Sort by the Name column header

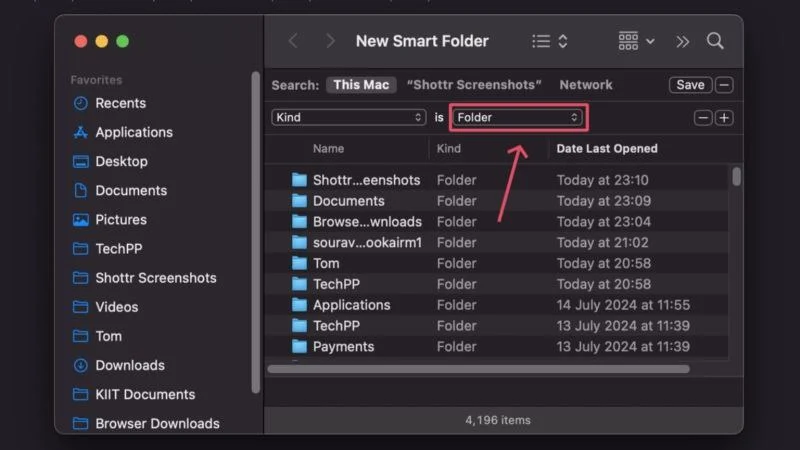tap(328, 148)
